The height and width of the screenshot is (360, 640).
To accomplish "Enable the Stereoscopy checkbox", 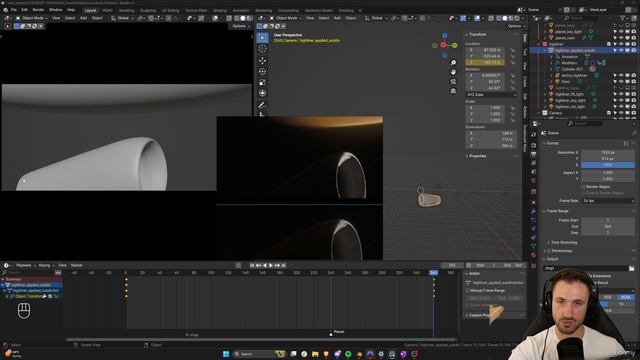I will tap(549, 251).
